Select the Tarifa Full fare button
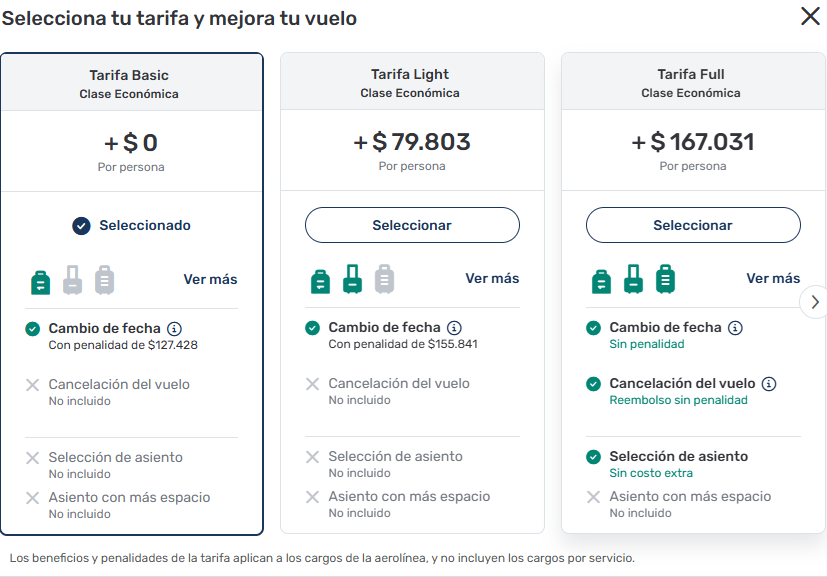 pyautogui.click(x=693, y=225)
